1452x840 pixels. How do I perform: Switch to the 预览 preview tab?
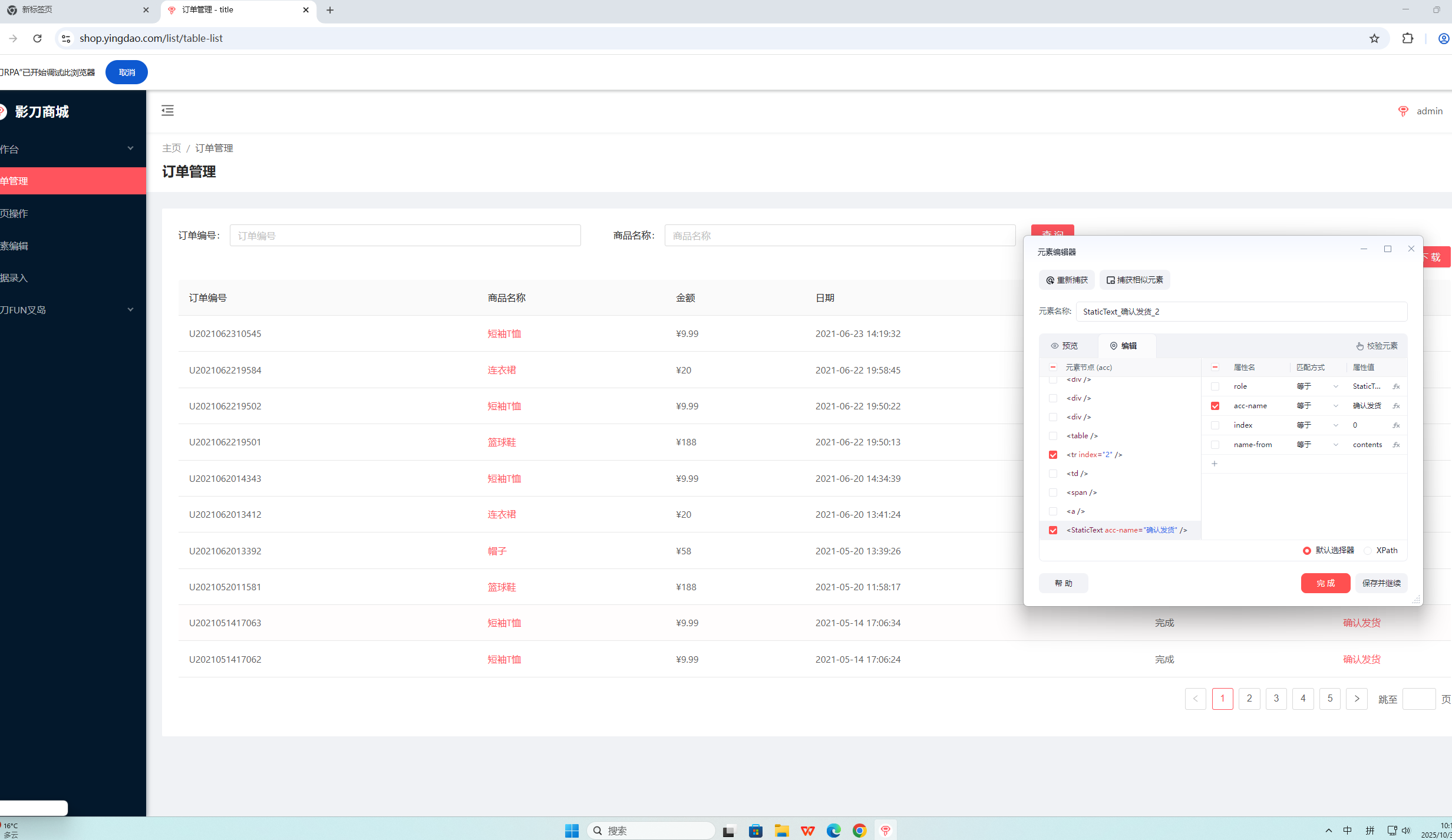(1064, 346)
